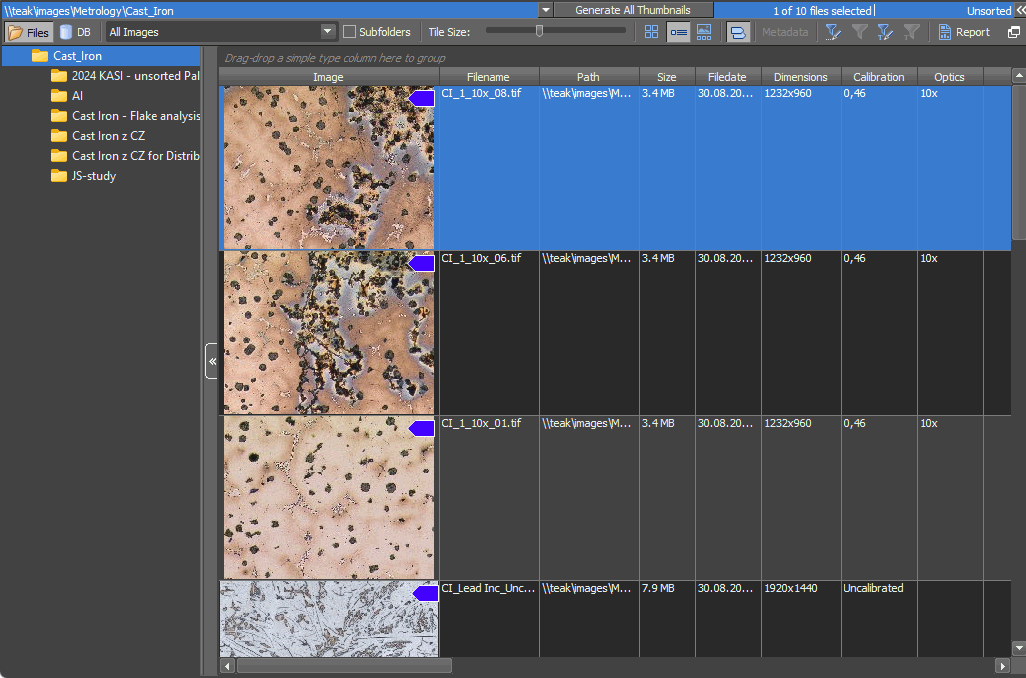Click blue tag on CI_1_10x_08.tif thumbnail
Screen dimensions: 1026x678
click(x=422, y=99)
